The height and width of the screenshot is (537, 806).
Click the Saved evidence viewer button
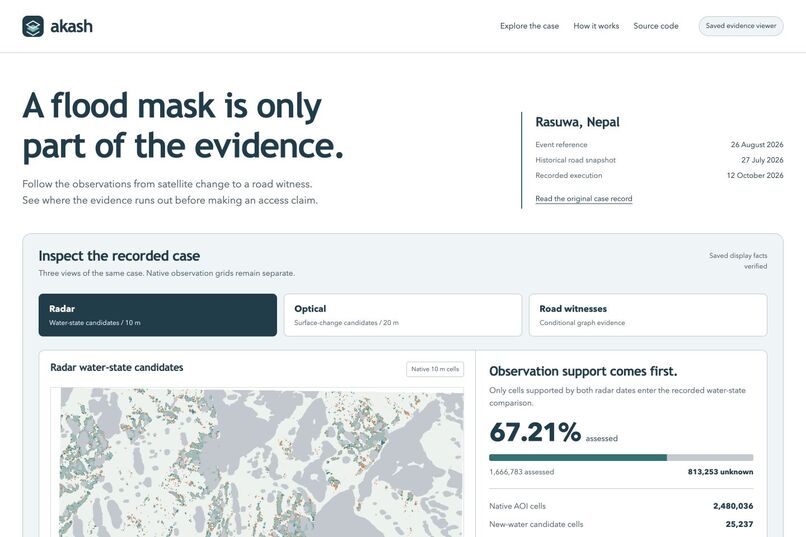[741, 26]
